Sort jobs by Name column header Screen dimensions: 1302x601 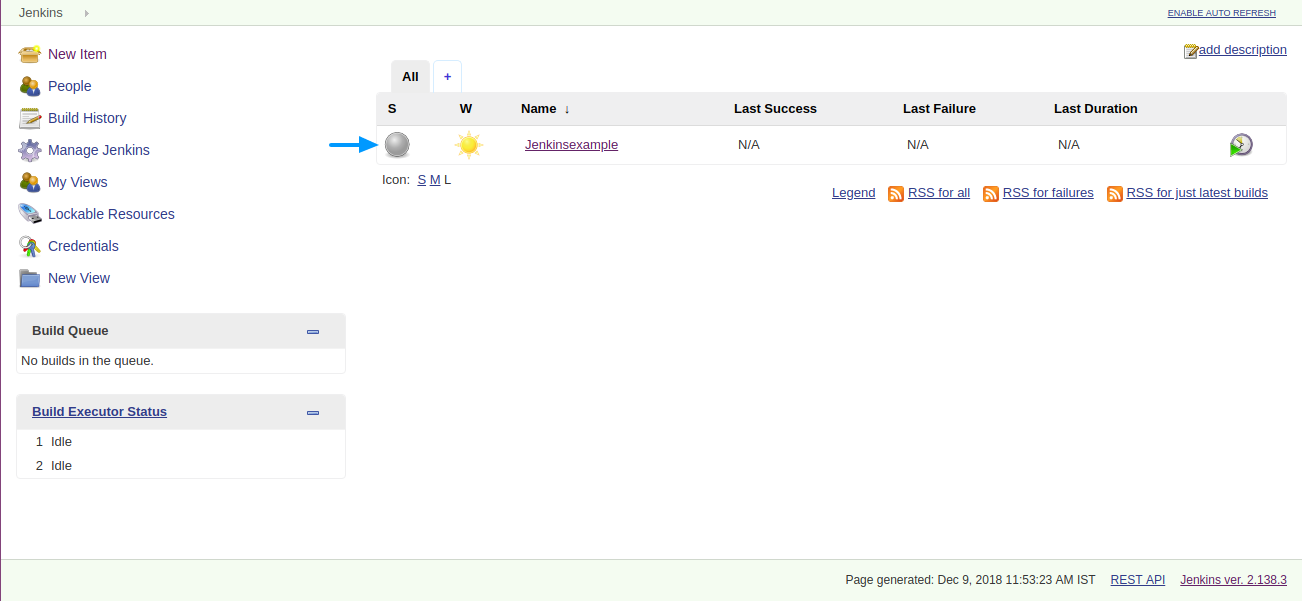tap(538, 108)
